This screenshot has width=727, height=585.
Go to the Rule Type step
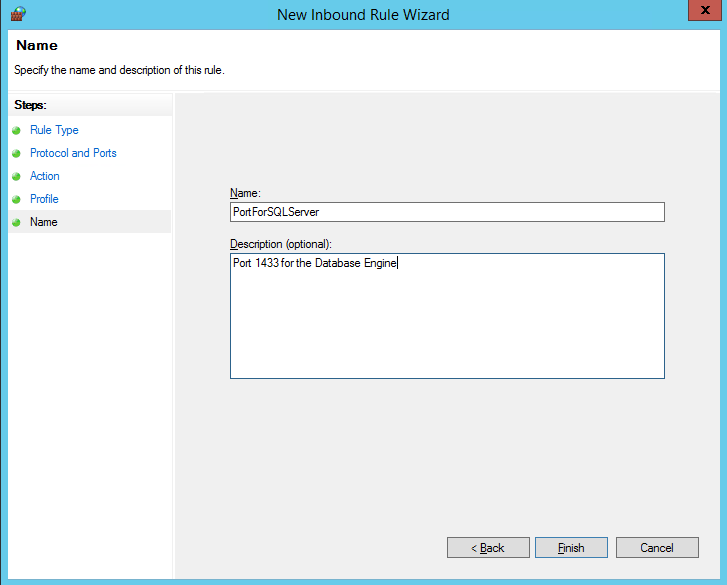point(54,130)
